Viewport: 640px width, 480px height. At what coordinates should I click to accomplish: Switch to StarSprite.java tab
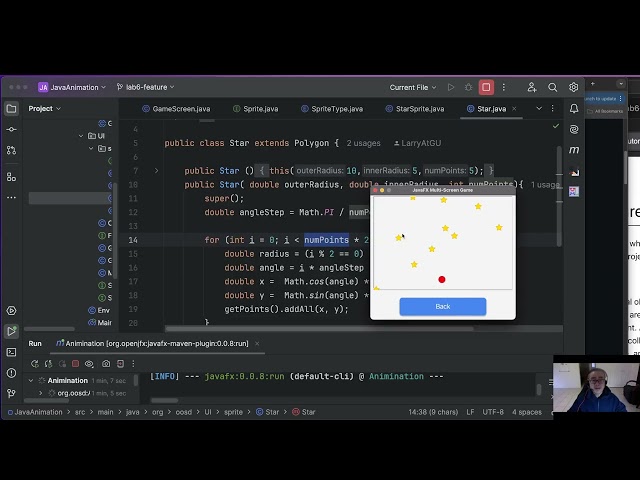(415, 109)
